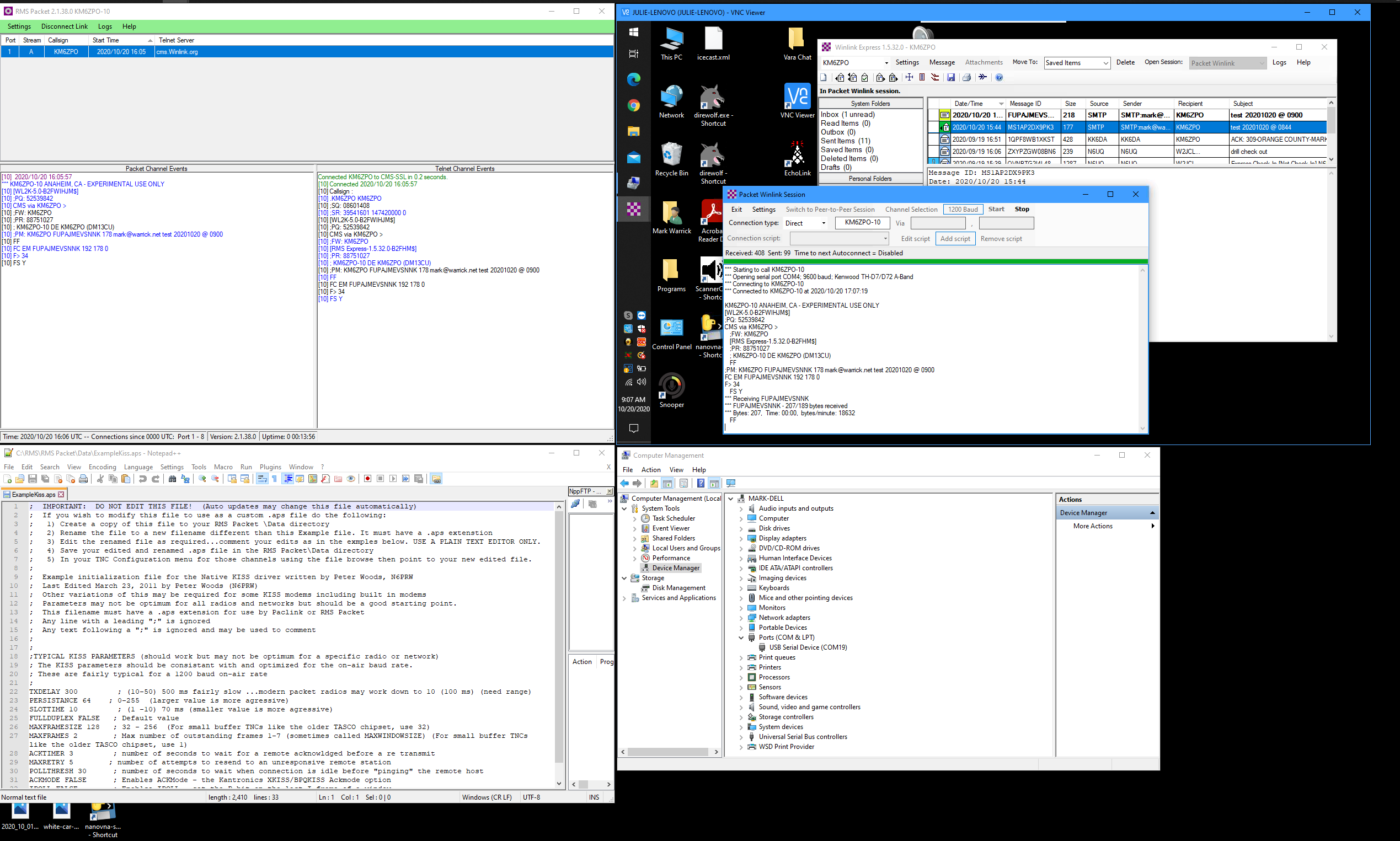Click Help question mark icon in Winlink Express

[1000, 78]
